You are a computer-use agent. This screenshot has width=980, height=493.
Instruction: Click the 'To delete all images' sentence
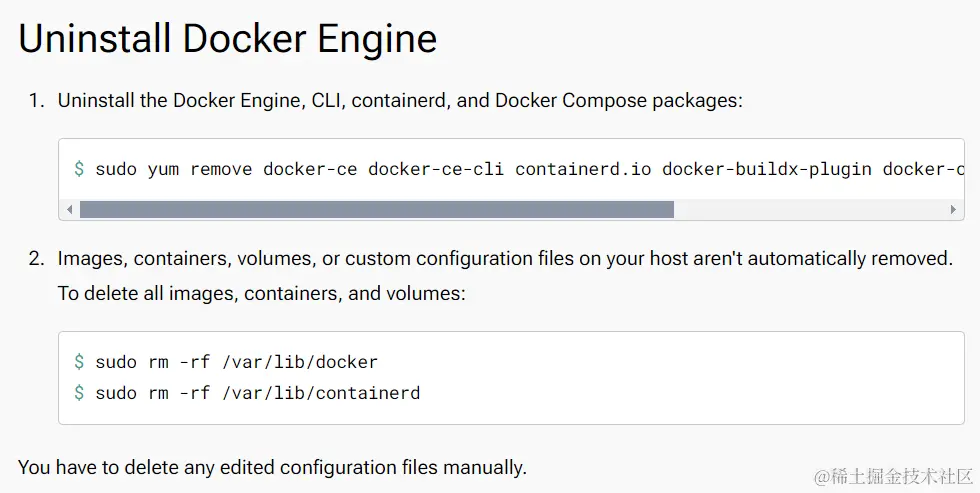pyautogui.click(x=261, y=294)
